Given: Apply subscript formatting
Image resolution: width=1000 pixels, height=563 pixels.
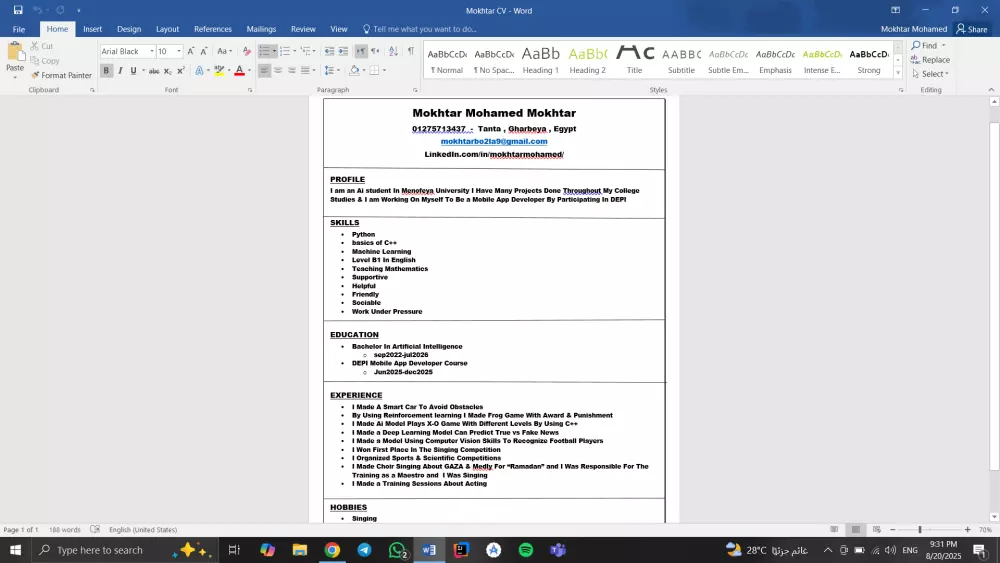Looking at the screenshot, I should 167,71.
